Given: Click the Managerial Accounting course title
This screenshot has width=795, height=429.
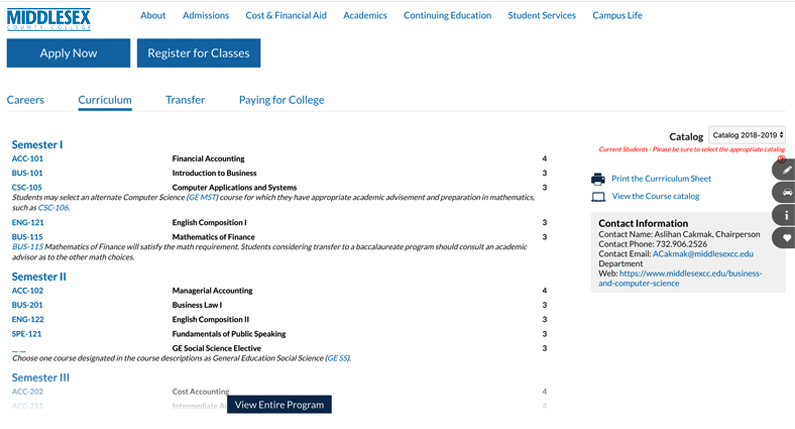Looking at the screenshot, I should [212, 291].
